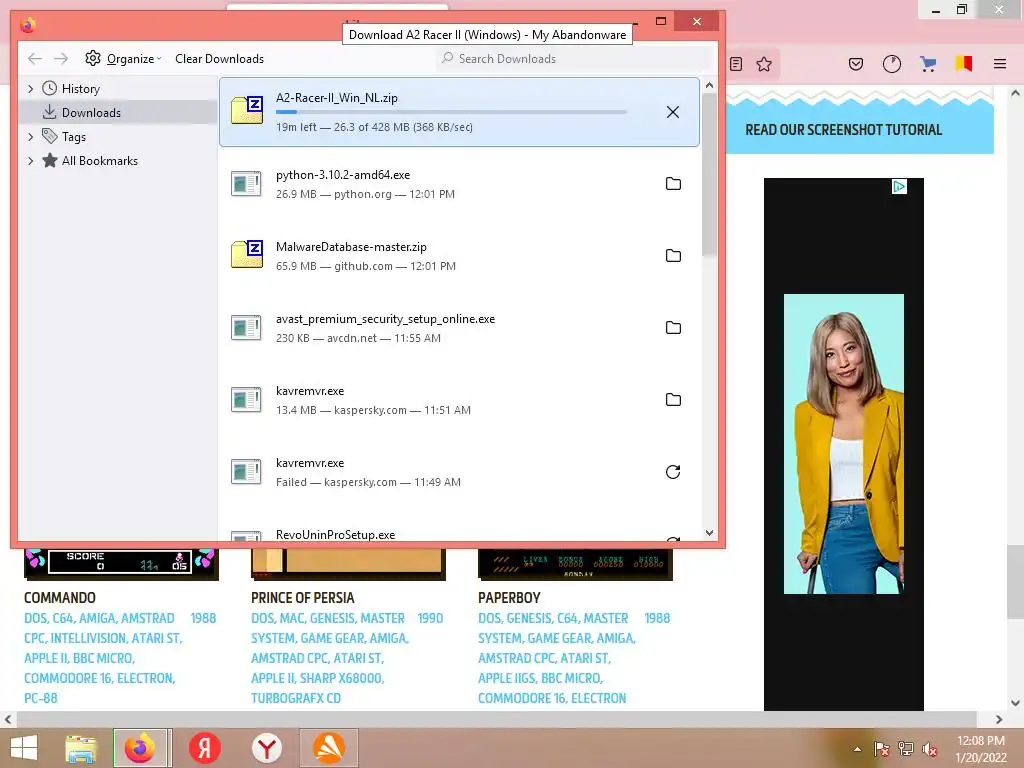Click Clear Downloads

219,59
